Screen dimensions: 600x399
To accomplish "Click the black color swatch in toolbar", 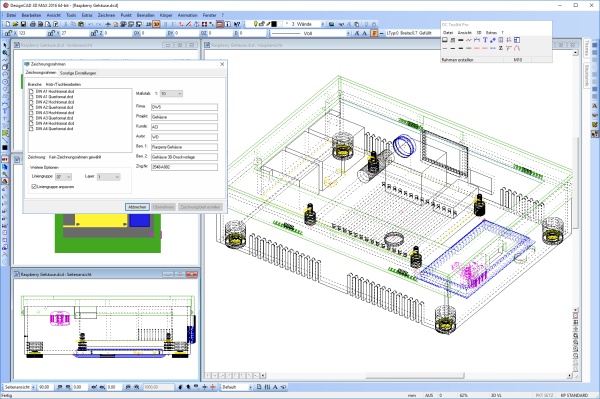I will [274, 24].
